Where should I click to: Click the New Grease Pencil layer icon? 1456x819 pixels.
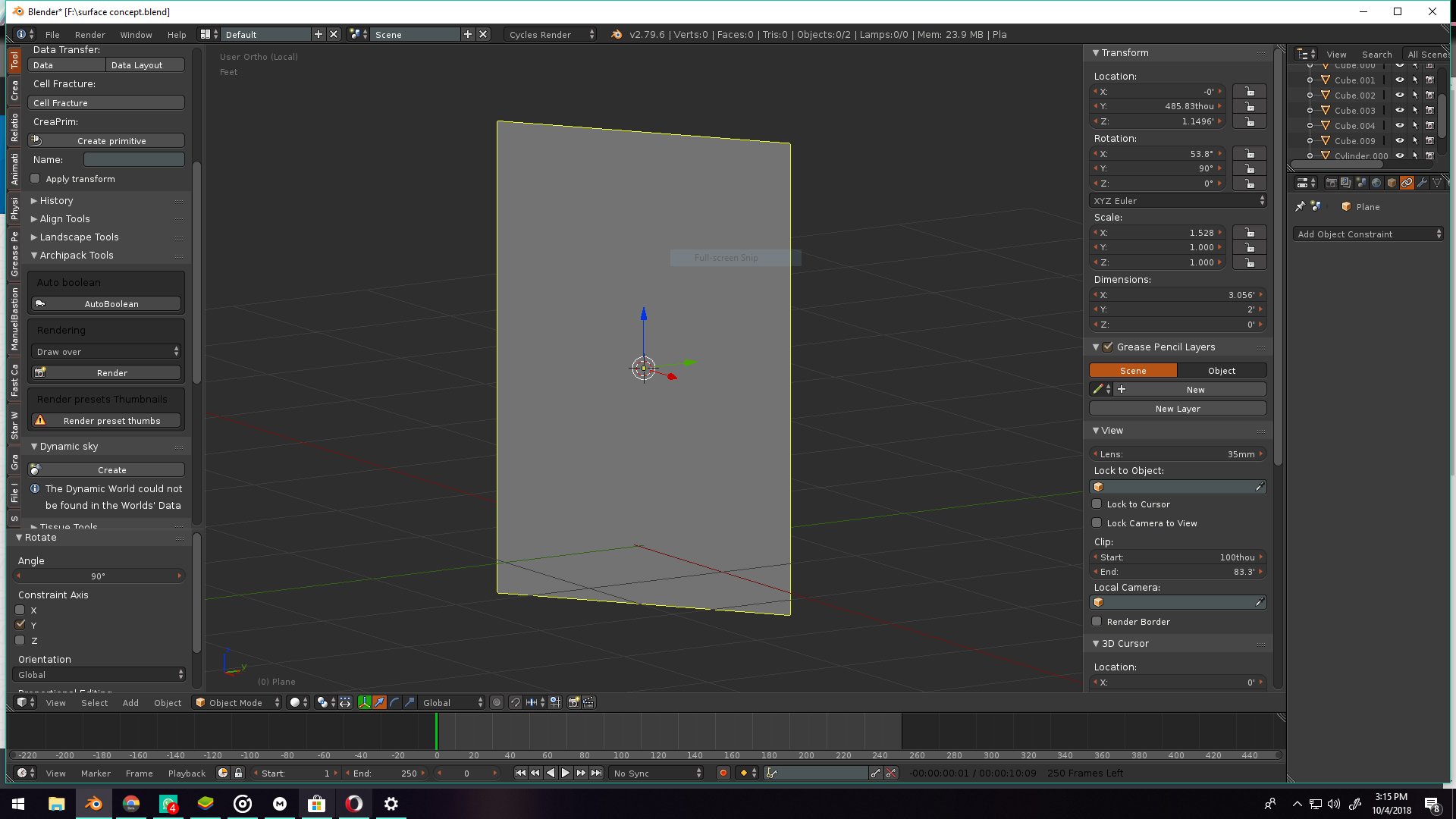[x=1178, y=408]
